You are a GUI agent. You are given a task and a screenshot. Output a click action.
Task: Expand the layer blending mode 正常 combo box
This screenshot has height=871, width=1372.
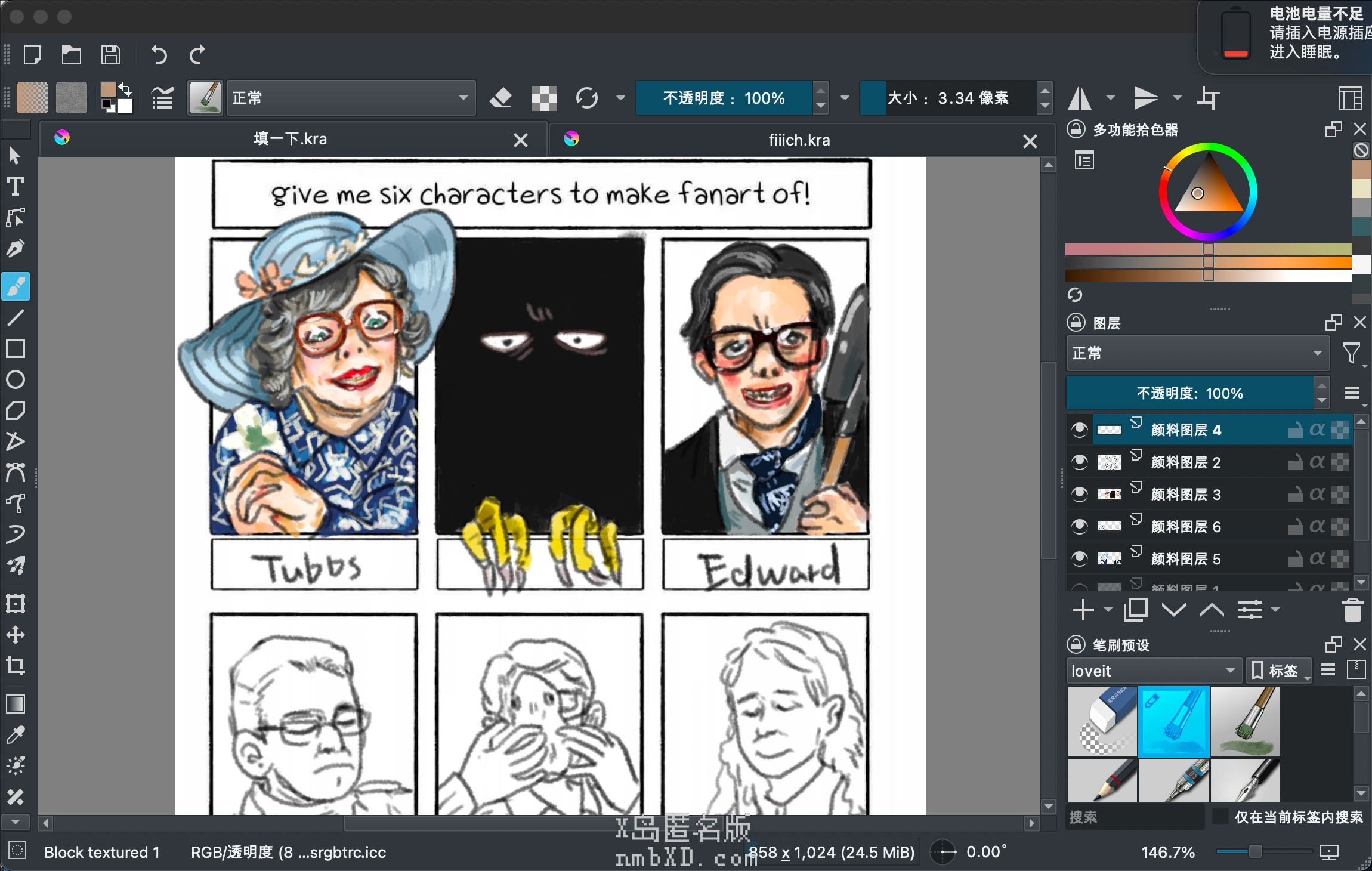click(x=1197, y=353)
